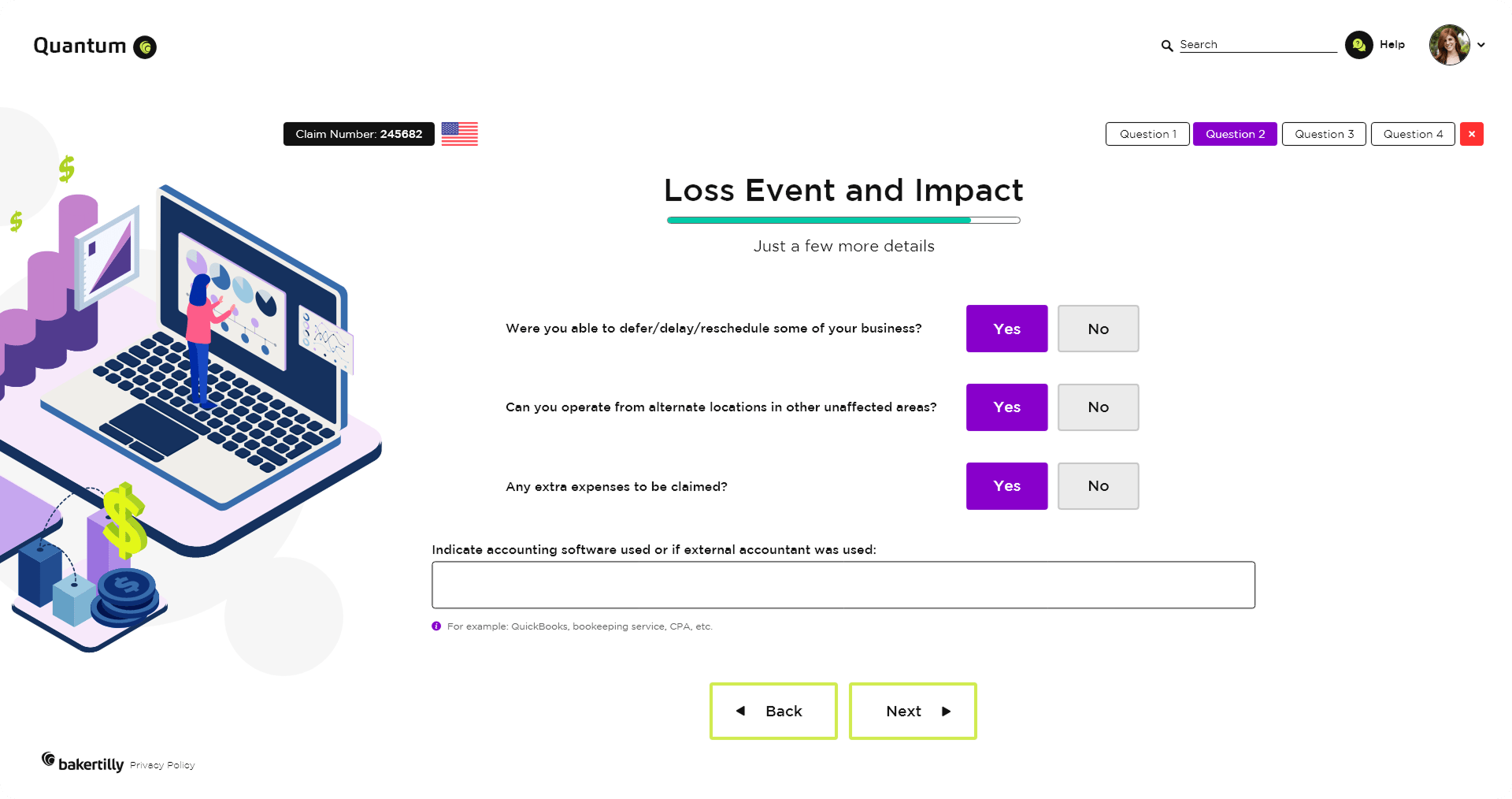Switch to the Question 3 tab
1512x799 pixels.
click(1324, 134)
